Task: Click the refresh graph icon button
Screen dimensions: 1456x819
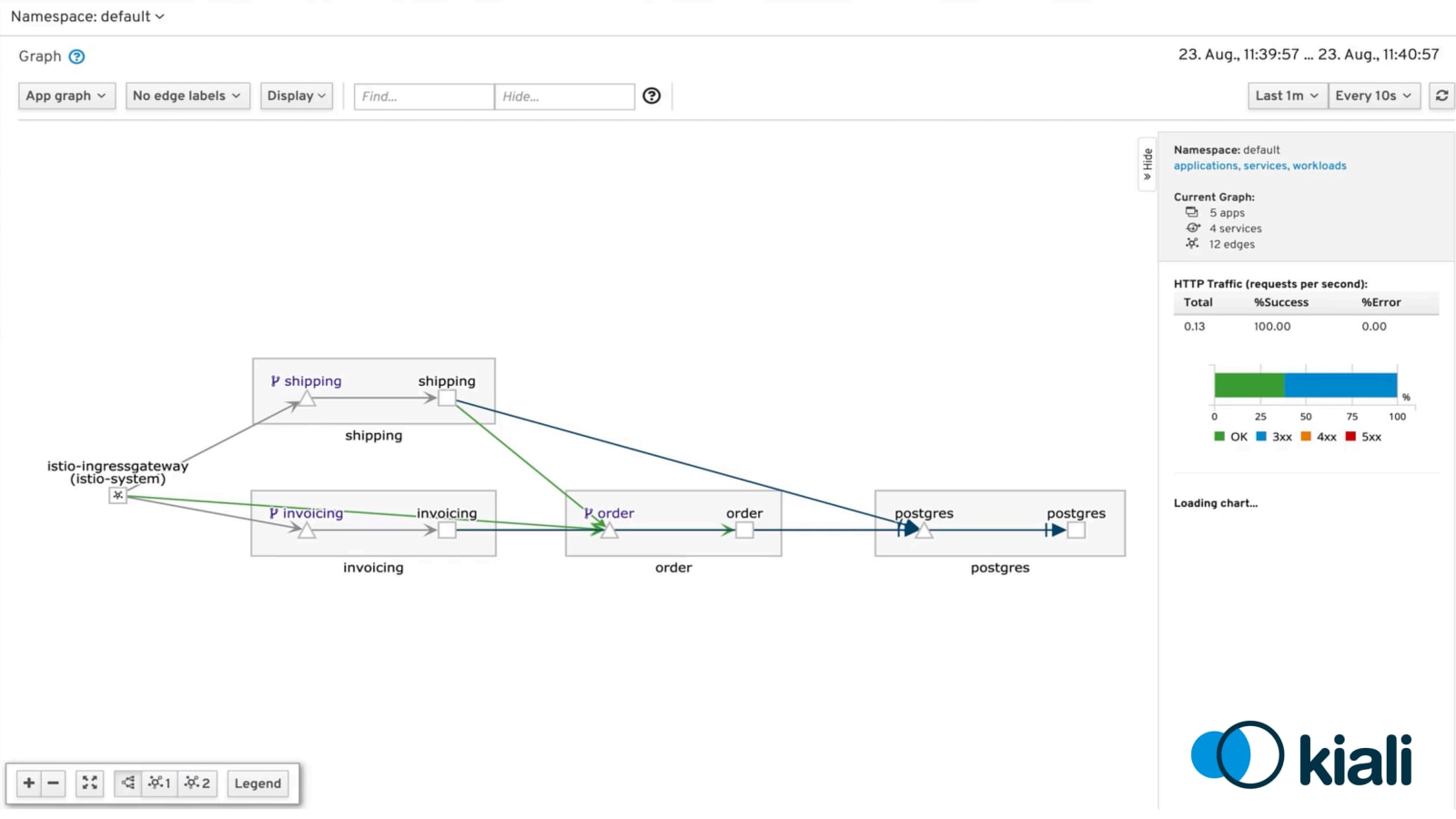Action: click(x=1442, y=96)
